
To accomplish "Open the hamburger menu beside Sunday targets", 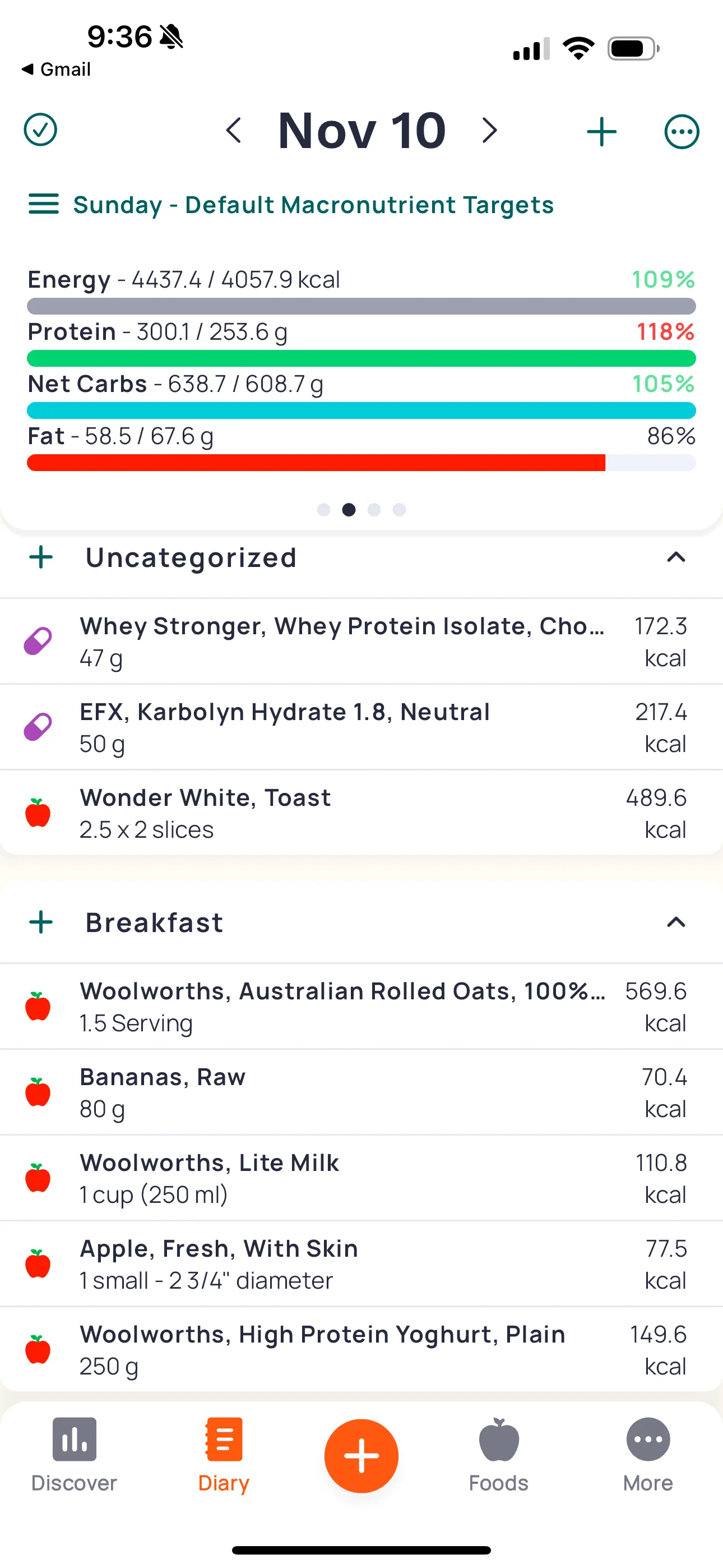I will tap(44, 205).
